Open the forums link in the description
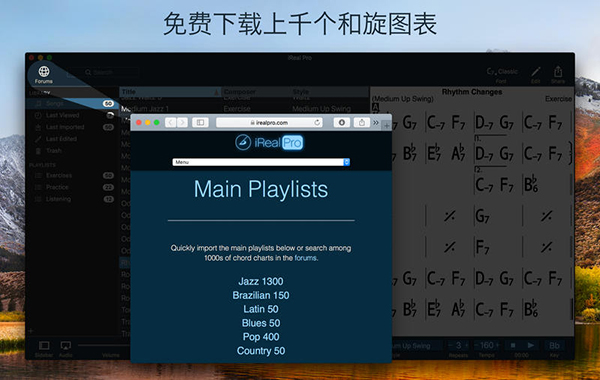600x380 pixels. (305, 258)
